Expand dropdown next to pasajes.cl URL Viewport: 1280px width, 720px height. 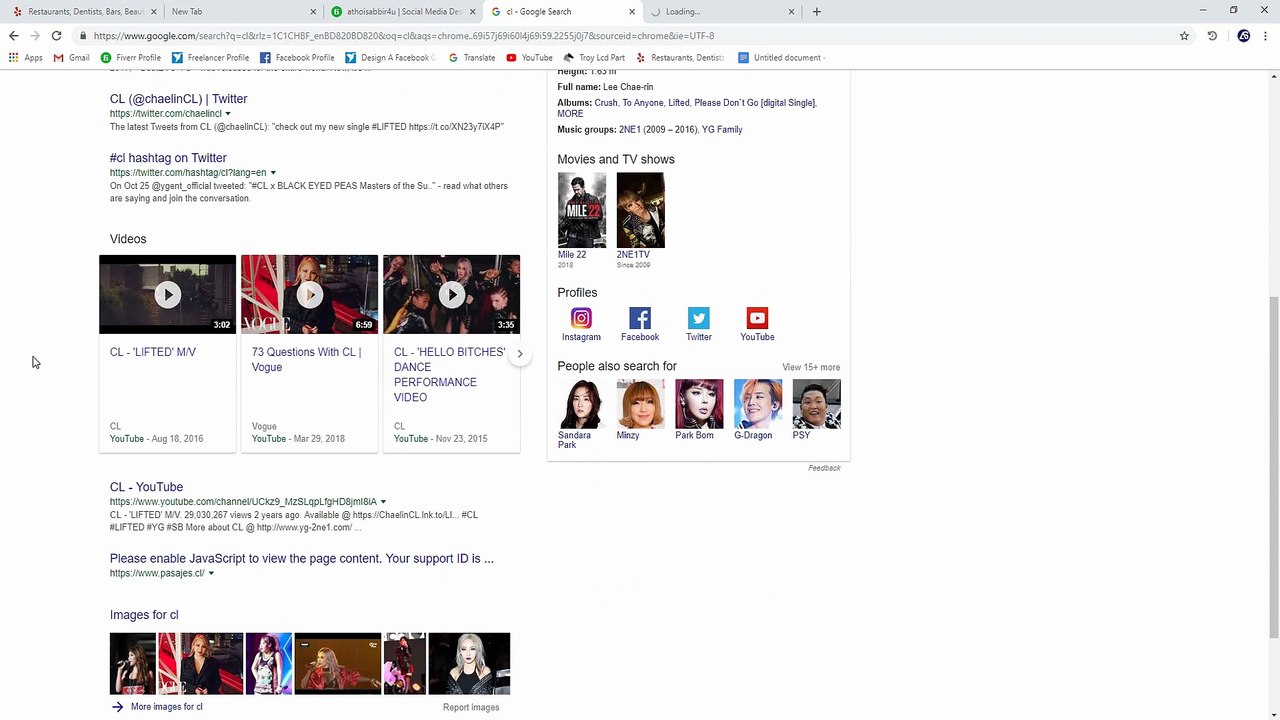tap(211, 574)
